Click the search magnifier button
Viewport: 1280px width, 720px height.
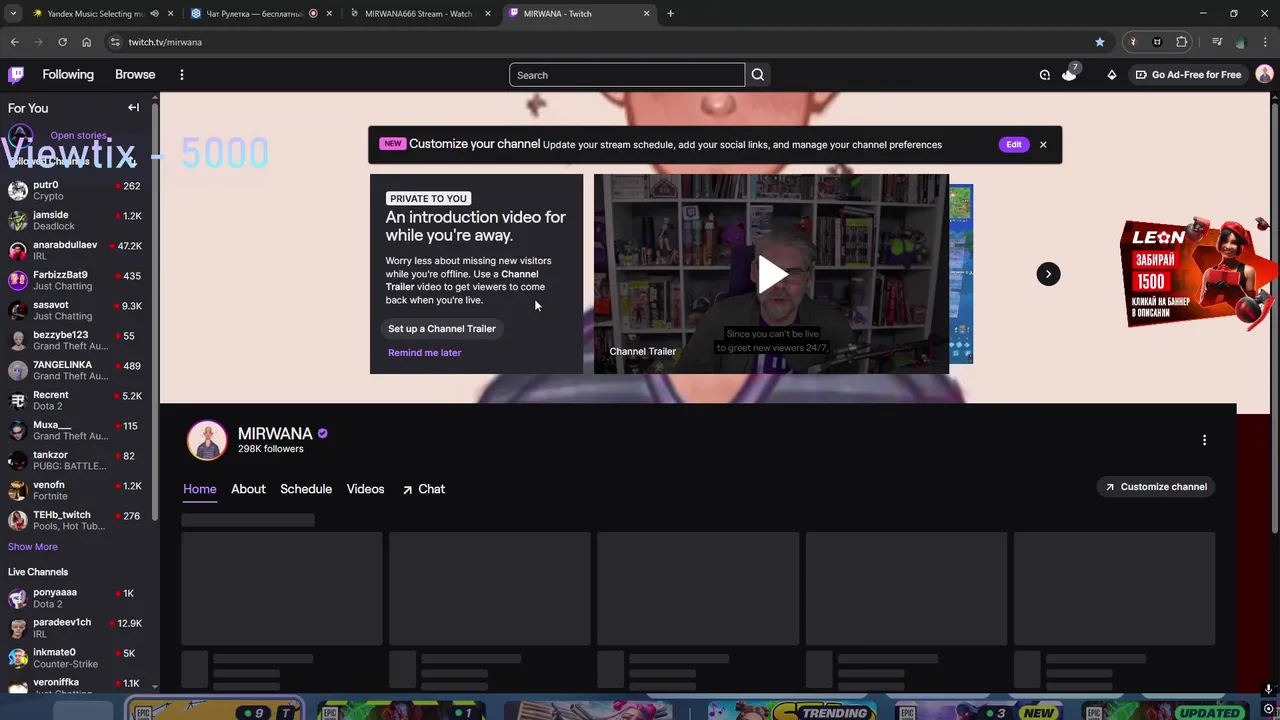click(x=758, y=75)
